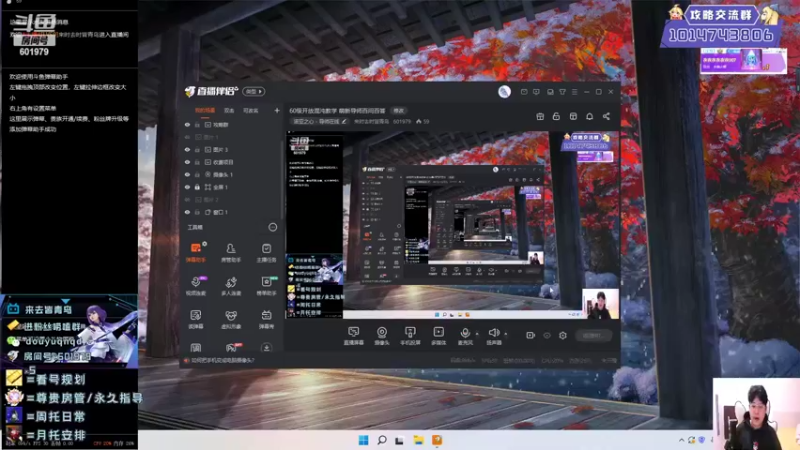Image resolution: width=800 pixels, height=450 pixels.
Task: Hide the 摄像头 1 layer
Action: [x=187, y=174]
